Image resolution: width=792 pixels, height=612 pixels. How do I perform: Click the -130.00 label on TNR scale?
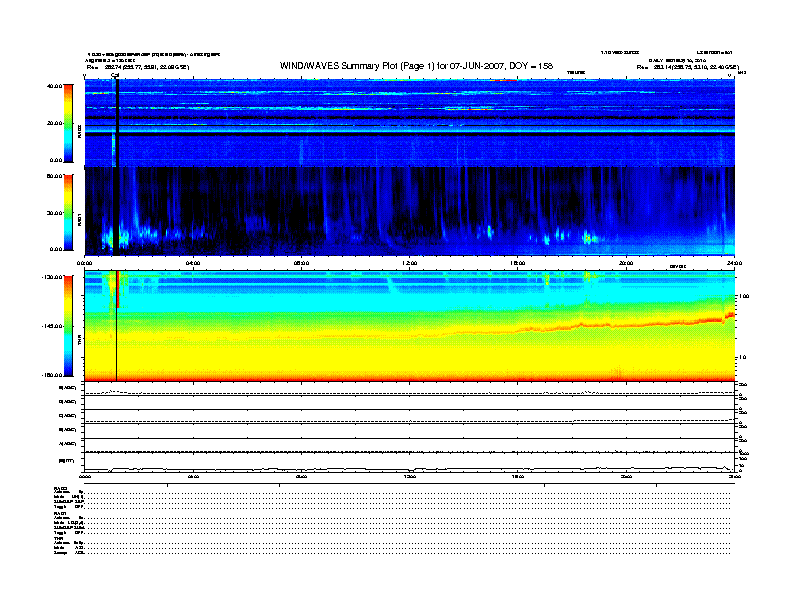coord(52,277)
